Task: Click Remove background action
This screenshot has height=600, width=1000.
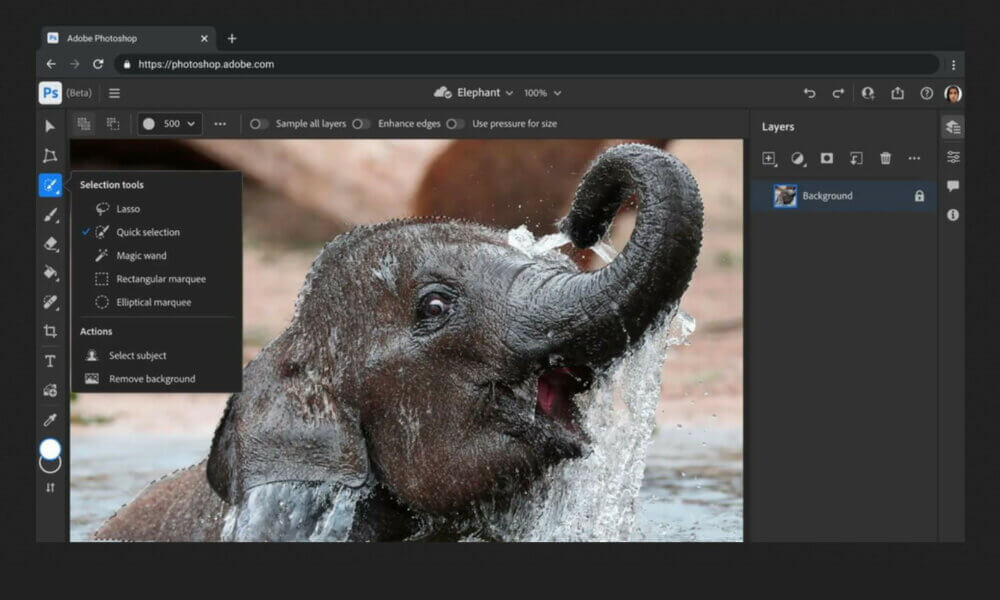Action: point(151,379)
